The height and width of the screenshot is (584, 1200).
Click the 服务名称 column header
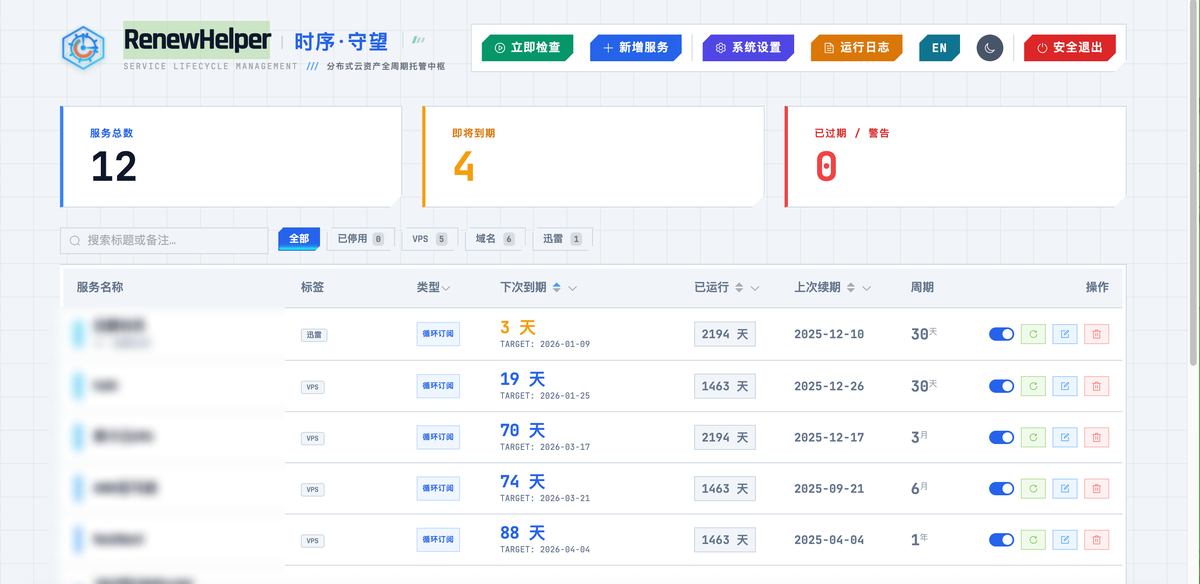[x=100, y=287]
